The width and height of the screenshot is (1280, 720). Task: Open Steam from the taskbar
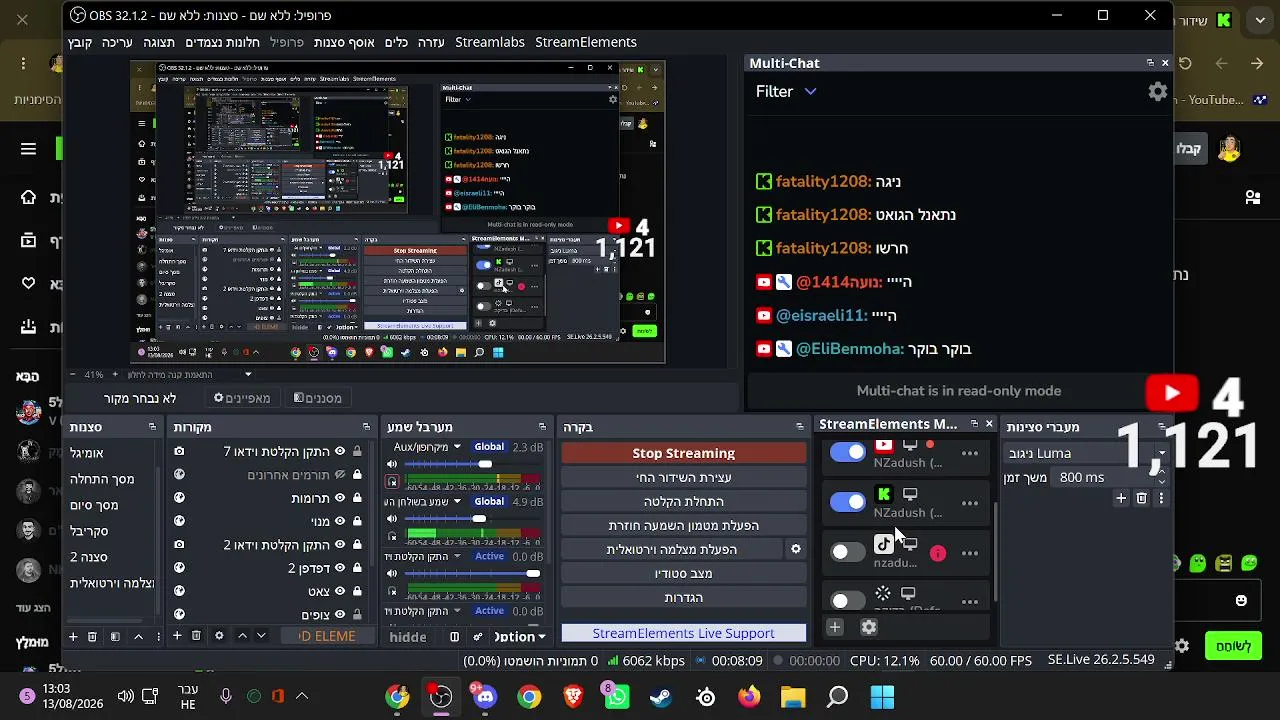[661, 697]
